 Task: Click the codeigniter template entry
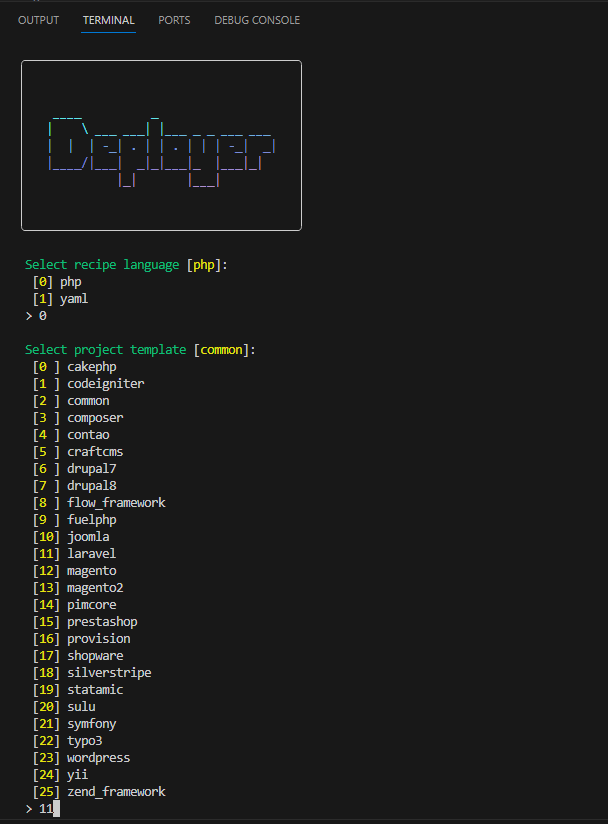[x=105, y=384]
